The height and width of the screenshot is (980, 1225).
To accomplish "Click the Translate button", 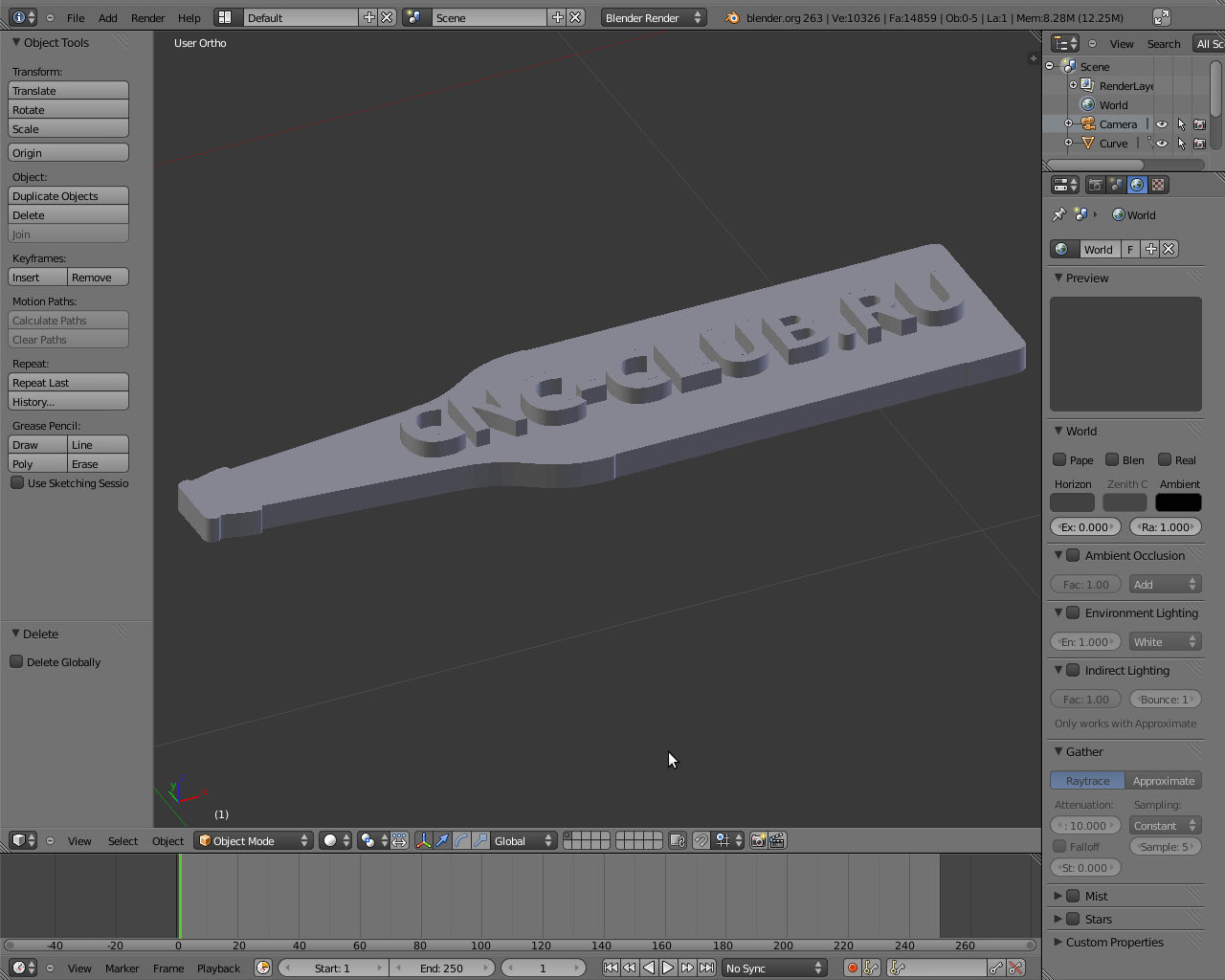I will (x=68, y=90).
